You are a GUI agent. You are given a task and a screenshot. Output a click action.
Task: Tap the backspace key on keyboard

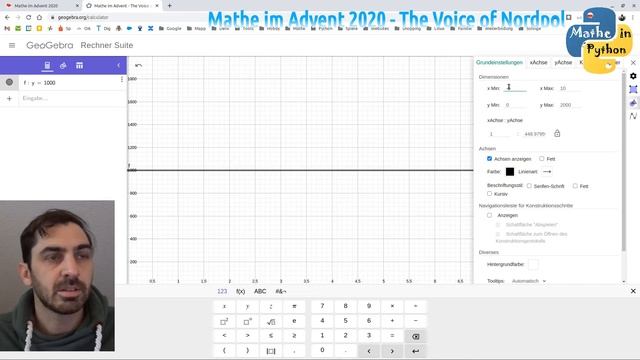pos(416,336)
